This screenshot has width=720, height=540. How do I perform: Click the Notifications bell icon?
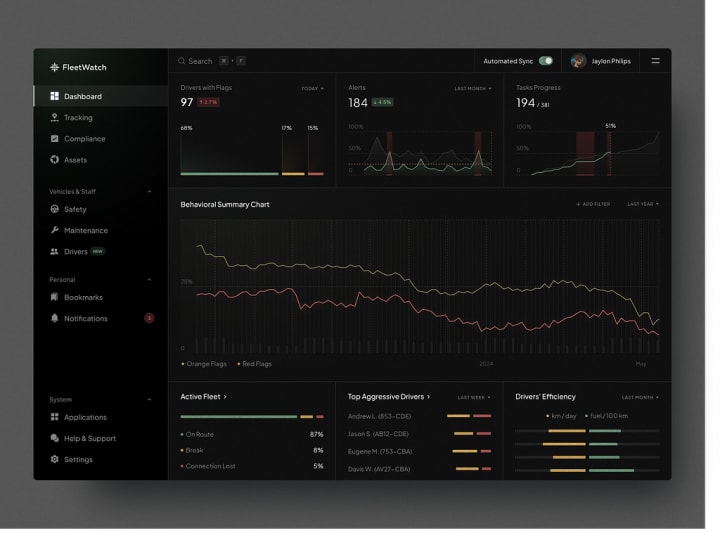pyautogui.click(x=55, y=319)
